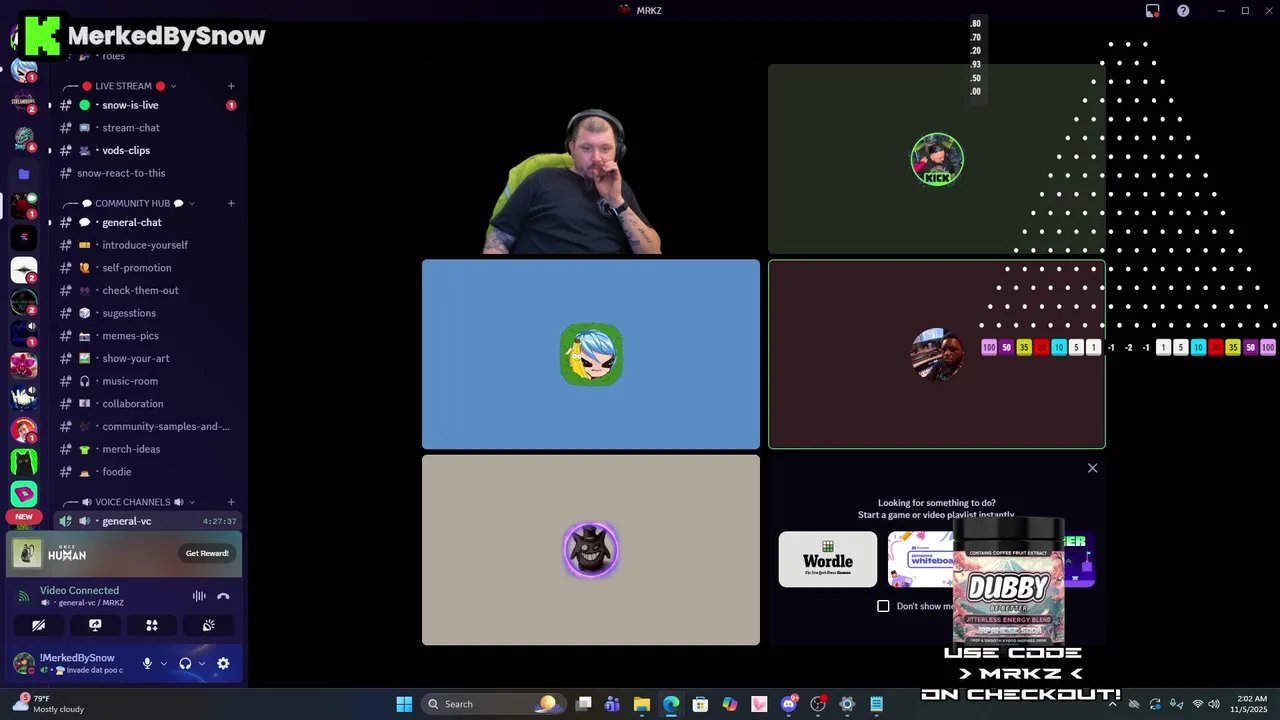This screenshot has height=720, width=1280.
Task: Open the music-room channel
Action: [148, 381]
